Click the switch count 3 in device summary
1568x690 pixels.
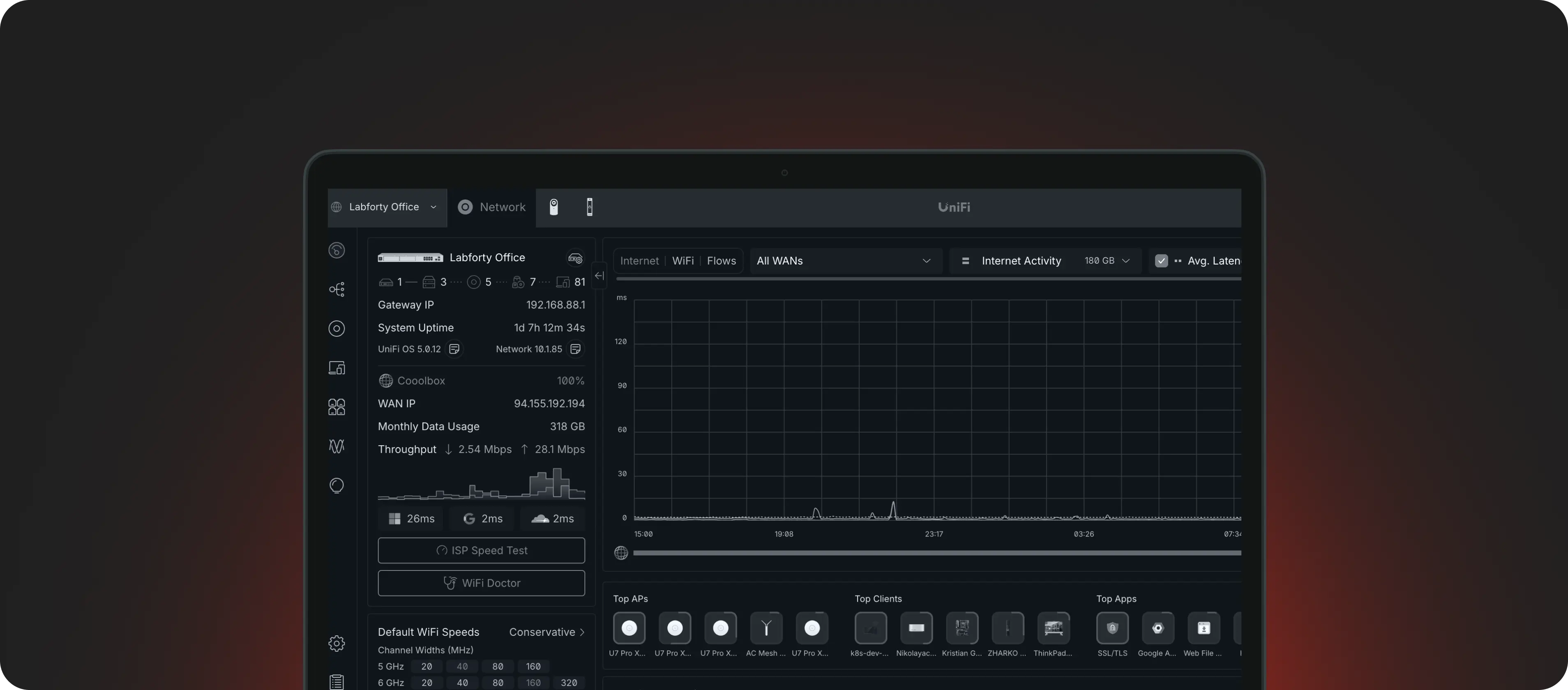(x=443, y=282)
